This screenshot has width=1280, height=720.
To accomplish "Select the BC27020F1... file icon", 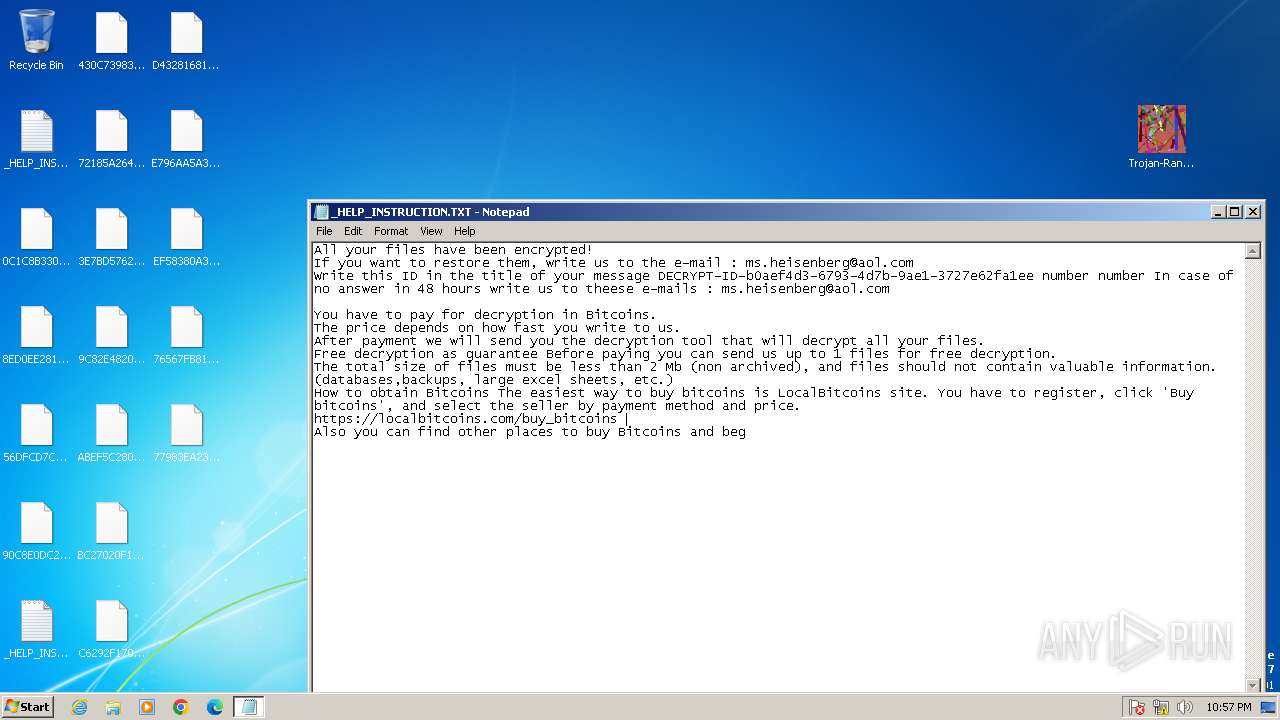I will coord(111,530).
